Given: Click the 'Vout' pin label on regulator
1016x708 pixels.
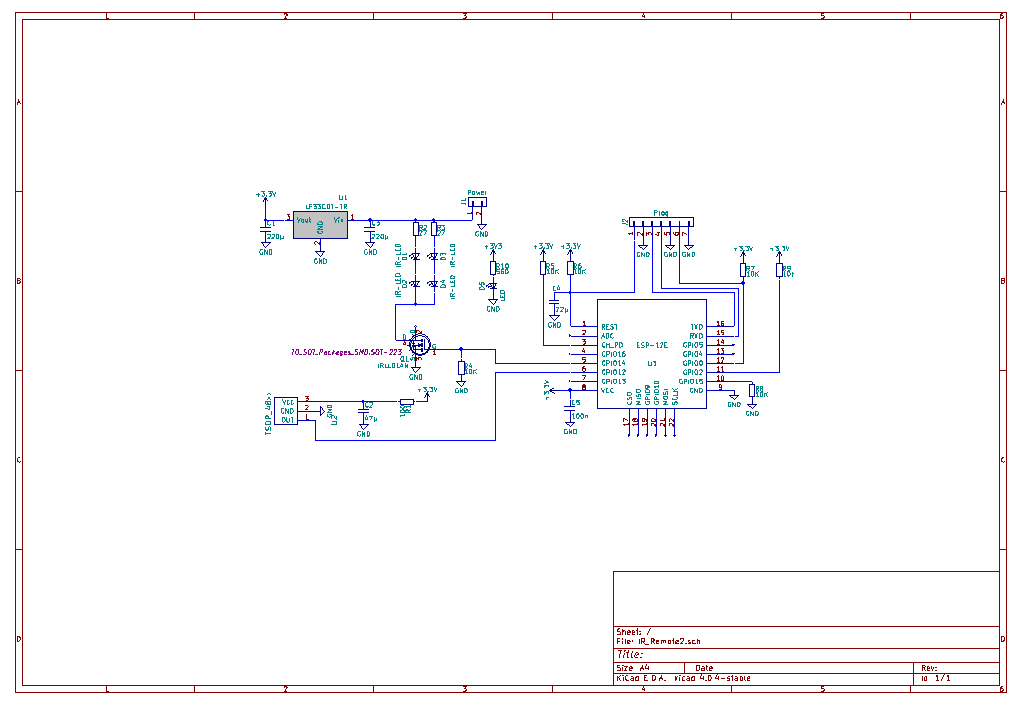Looking at the screenshot, I should click(304, 220).
